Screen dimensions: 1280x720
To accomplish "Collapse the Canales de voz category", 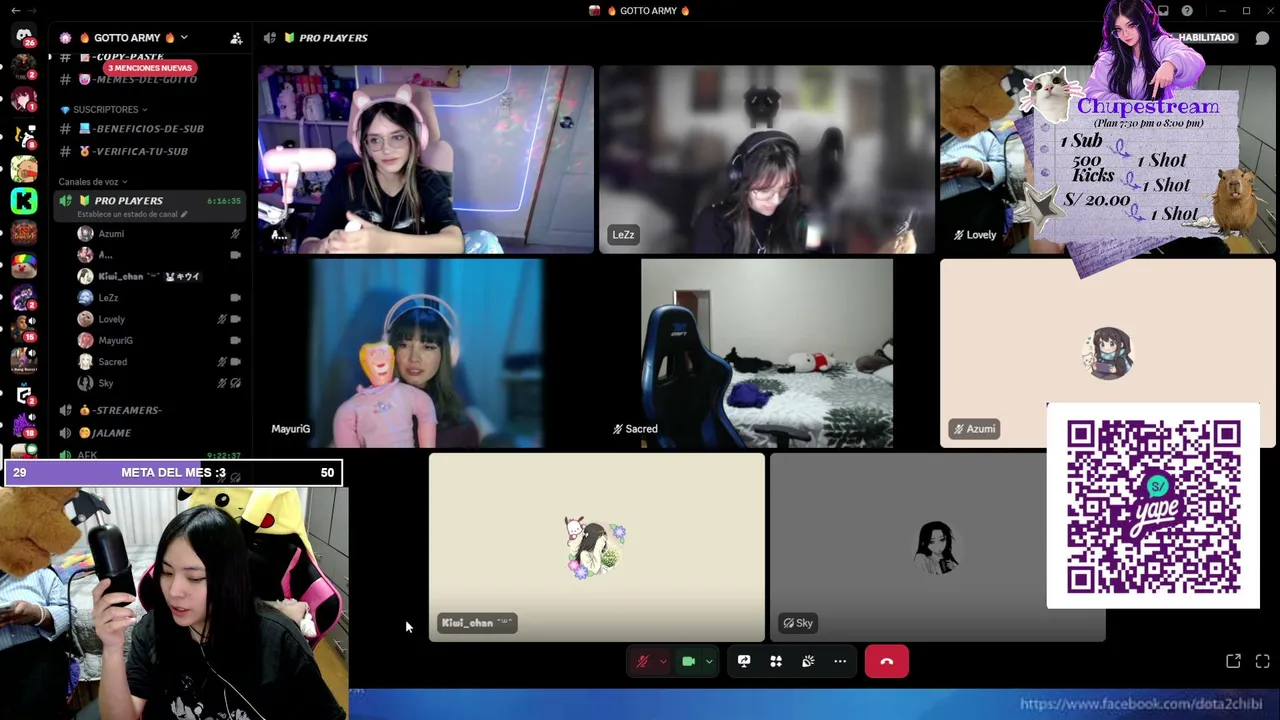I will point(93,182).
